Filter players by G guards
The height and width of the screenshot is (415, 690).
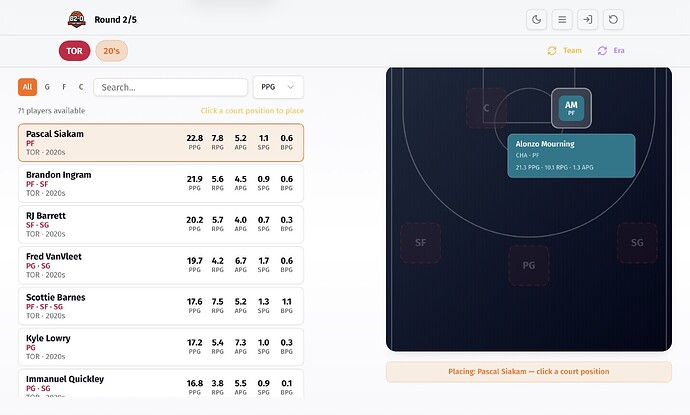click(x=47, y=87)
